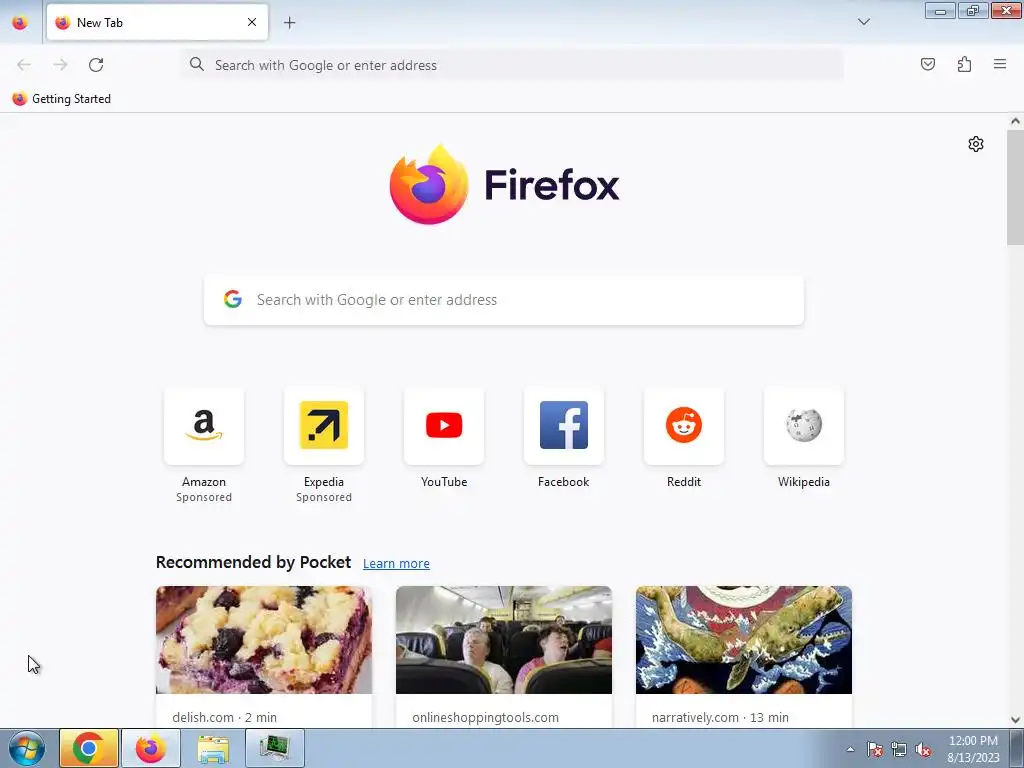The width and height of the screenshot is (1024, 768).
Task: Show hidden system tray icons
Action: point(850,749)
